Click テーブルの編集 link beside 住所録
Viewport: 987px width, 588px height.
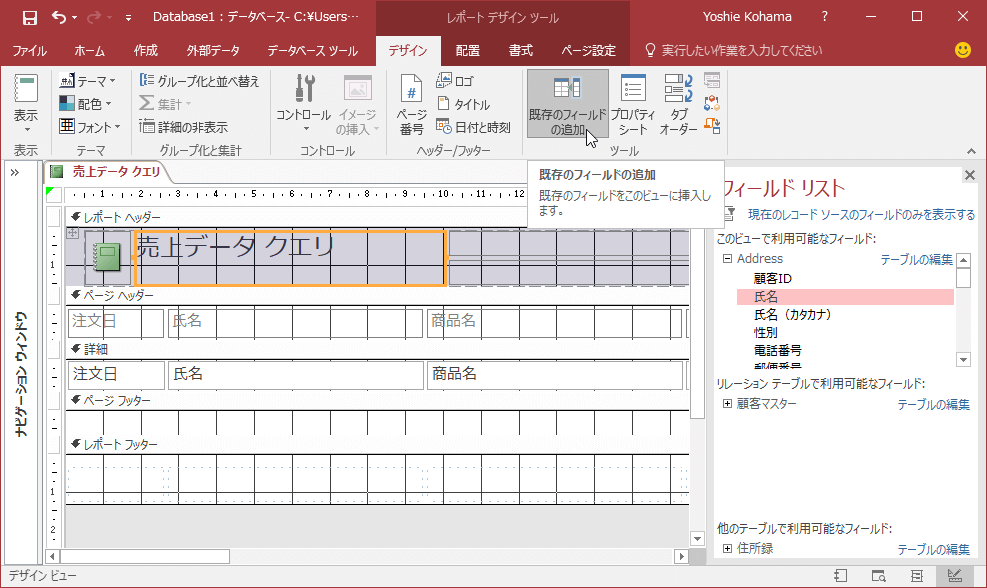(x=933, y=549)
